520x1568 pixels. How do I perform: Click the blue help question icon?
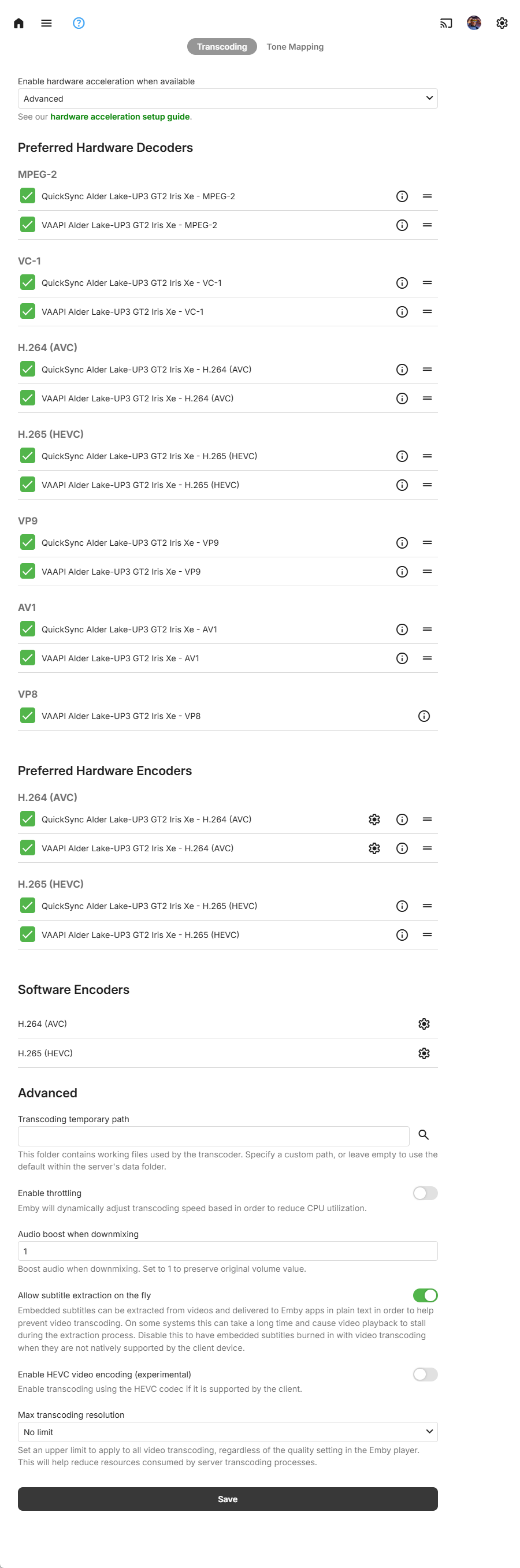(x=79, y=23)
